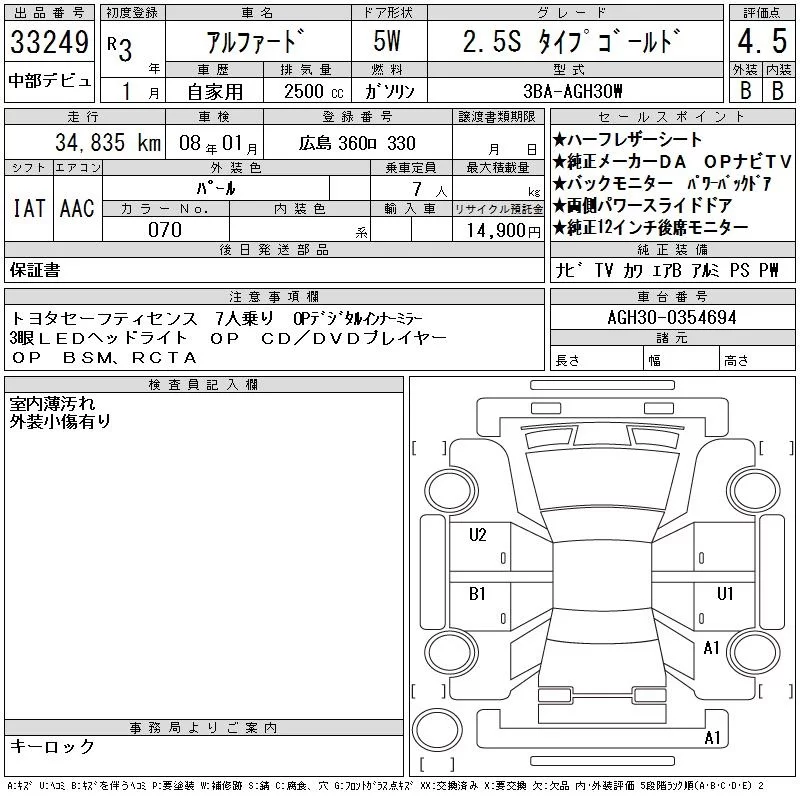800x800 pixels.
Task: Click the first registration year R3
Action: tap(120, 48)
